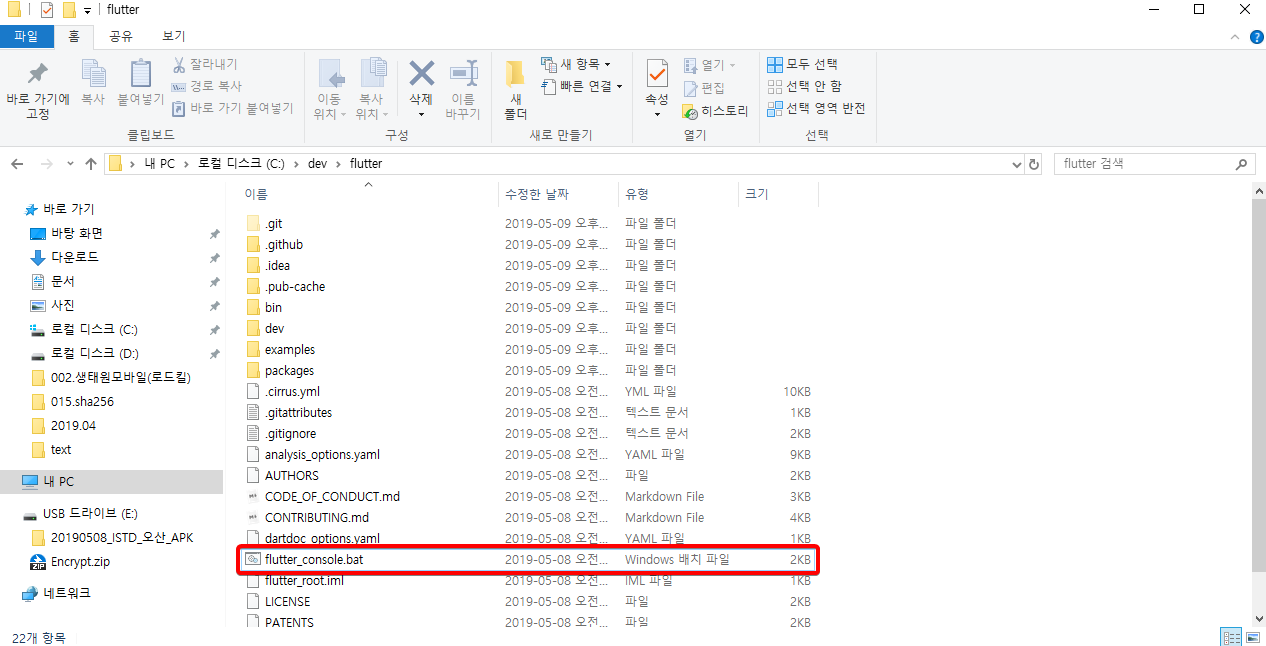The image size is (1266, 646).
Task: Open the Open (열기) dropdown
Action: pos(709,65)
